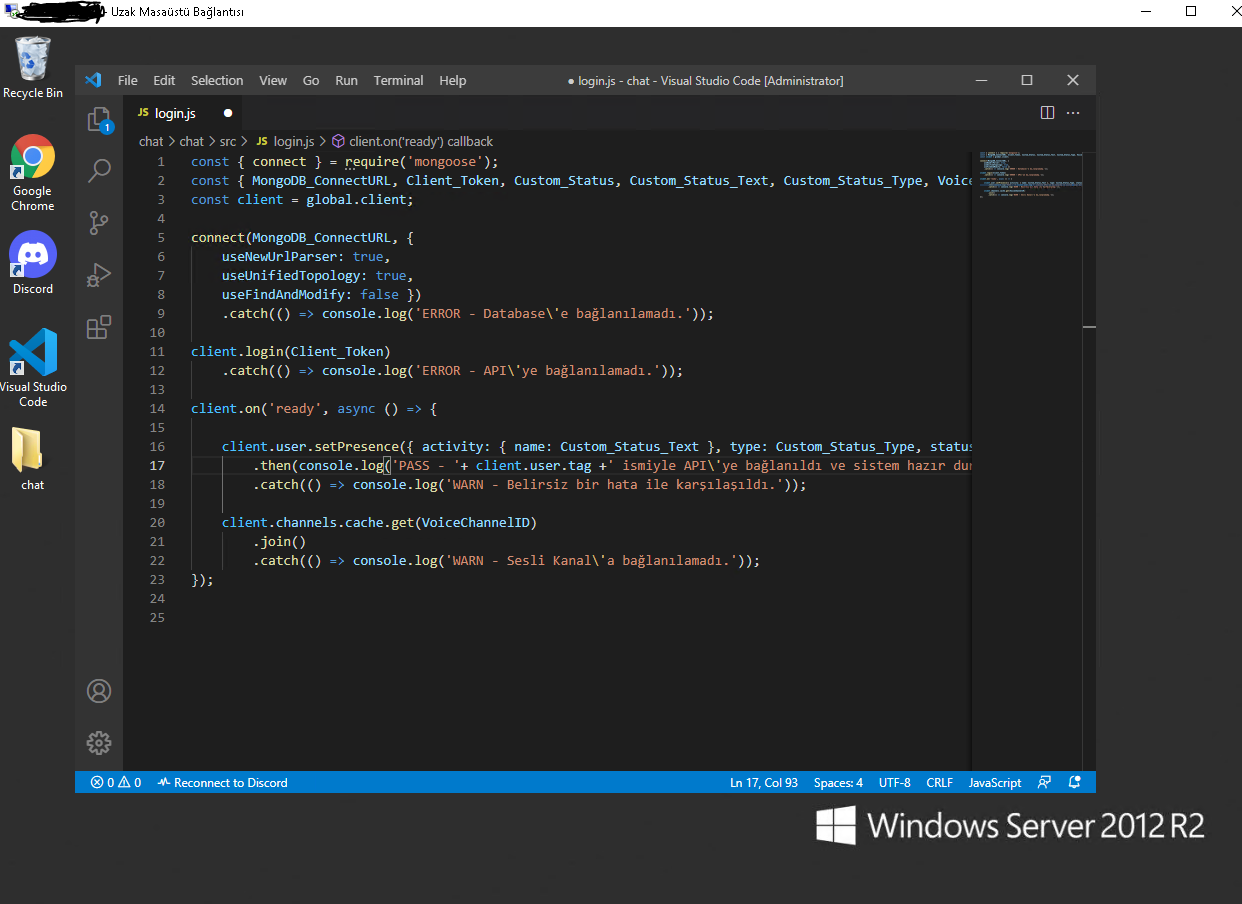Open the editor More Actions ellipsis
This screenshot has height=904, width=1242.
tap(1074, 113)
